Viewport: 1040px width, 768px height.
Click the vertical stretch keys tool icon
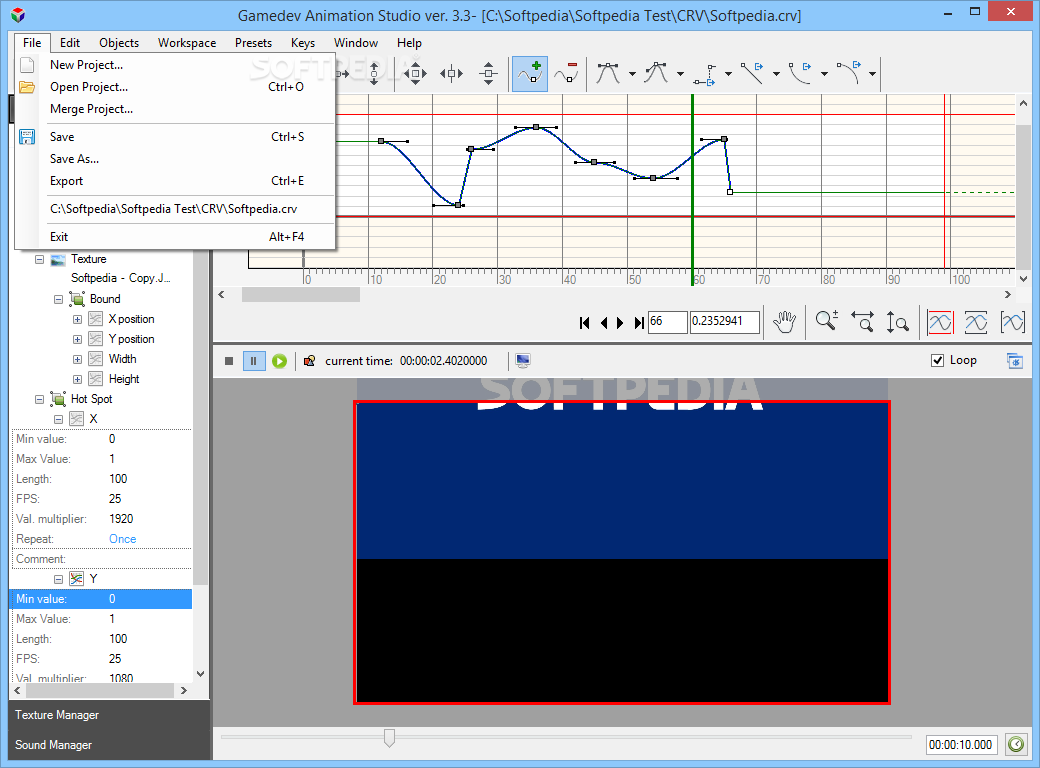coord(374,74)
